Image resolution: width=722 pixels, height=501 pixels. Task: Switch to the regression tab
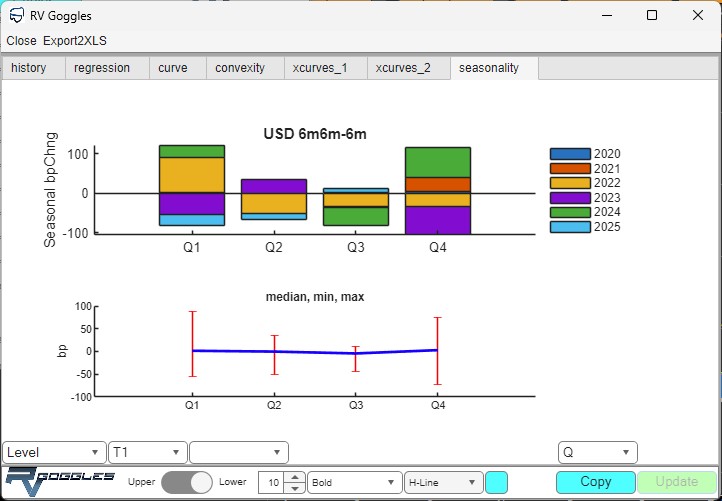[x=102, y=68]
